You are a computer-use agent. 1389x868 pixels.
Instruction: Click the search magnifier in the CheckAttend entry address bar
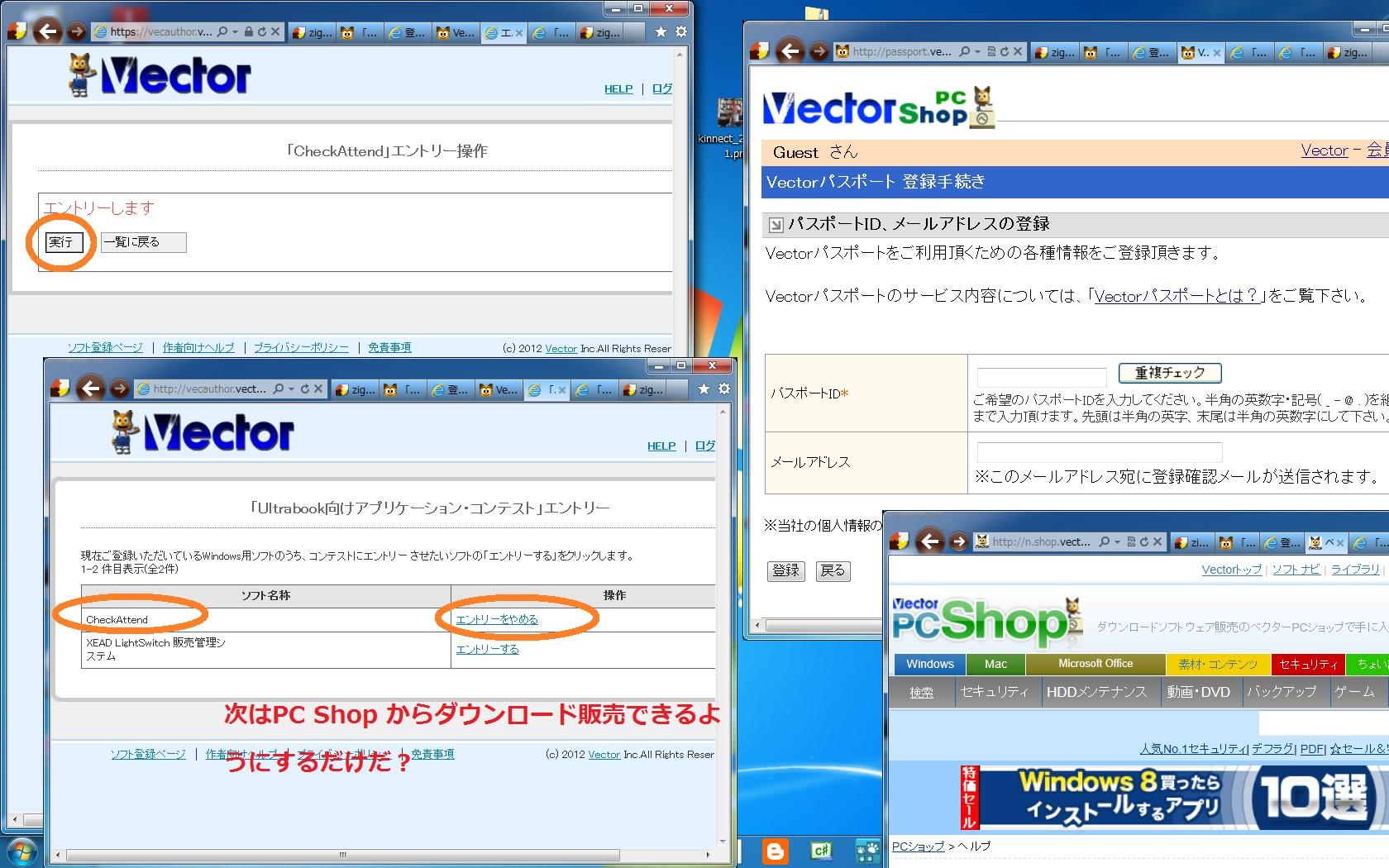[x=222, y=32]
